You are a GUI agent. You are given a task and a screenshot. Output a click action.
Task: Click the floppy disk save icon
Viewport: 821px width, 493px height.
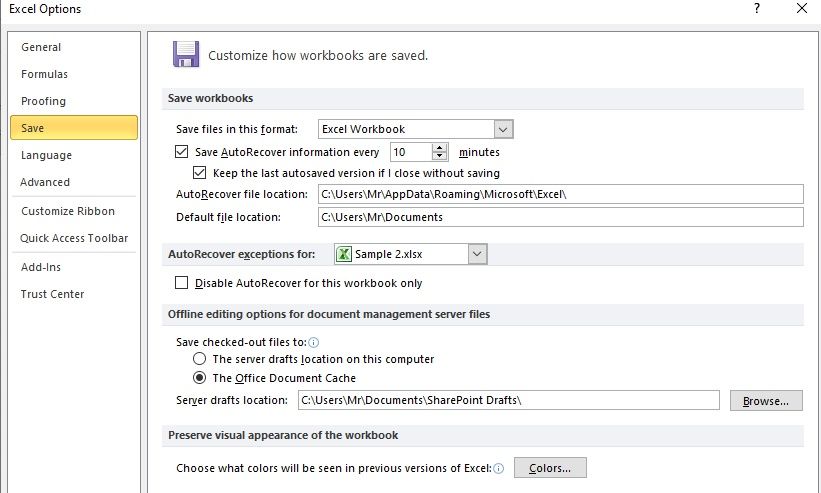pyautogui.click(x=186, y=54)
